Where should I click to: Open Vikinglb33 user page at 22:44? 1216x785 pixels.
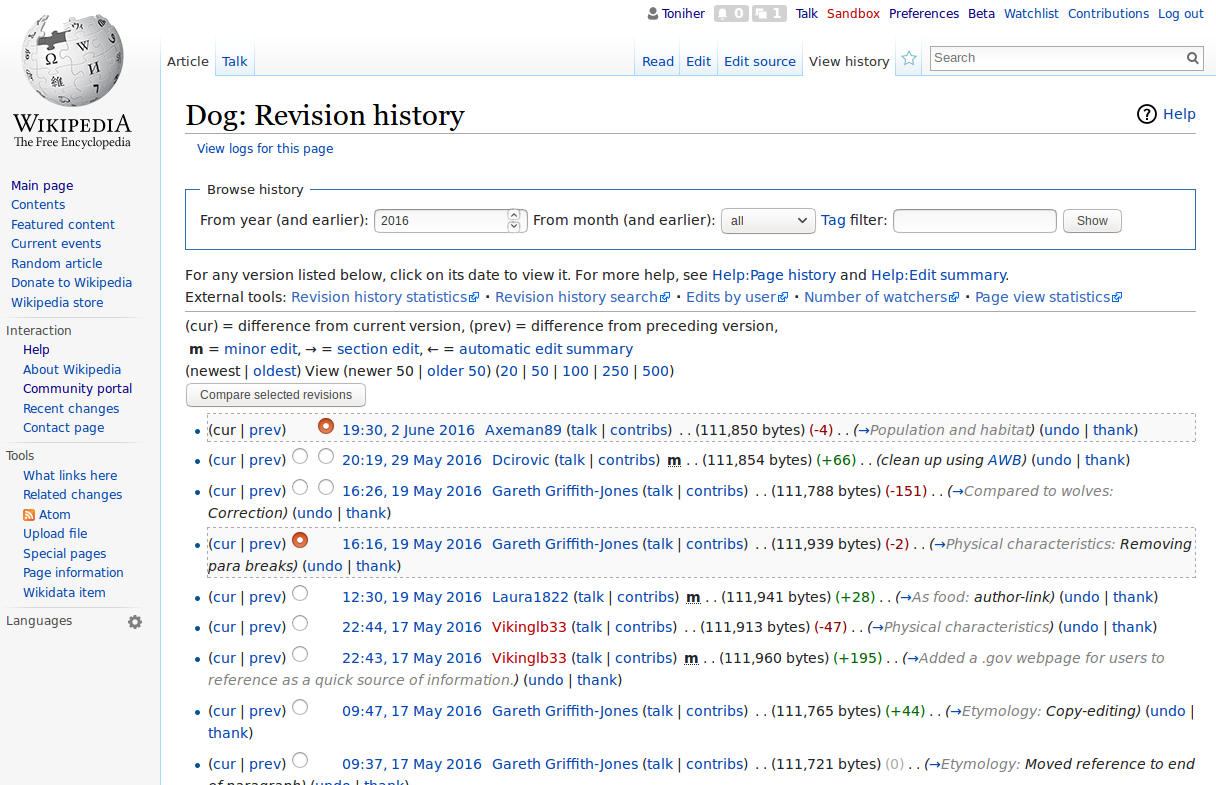click(x=529, y=627)
